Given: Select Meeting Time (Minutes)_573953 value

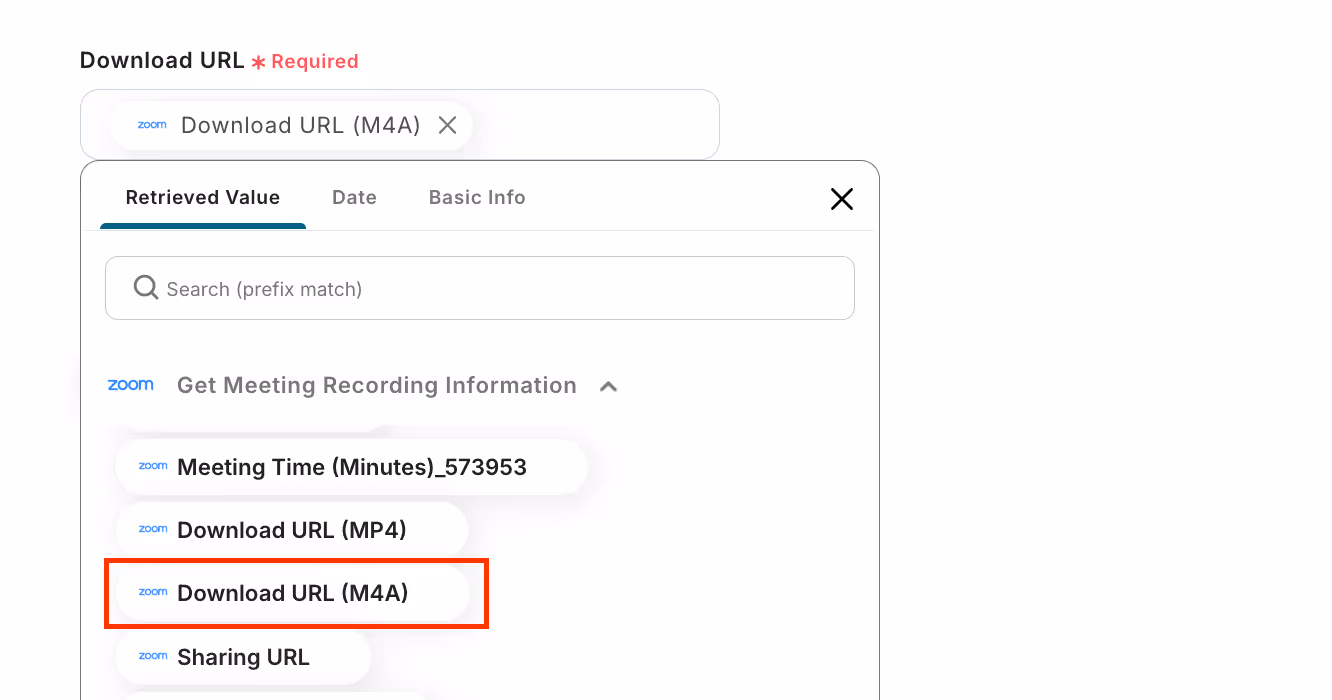Looking at the screenshot, I should [x=352, y=467].
